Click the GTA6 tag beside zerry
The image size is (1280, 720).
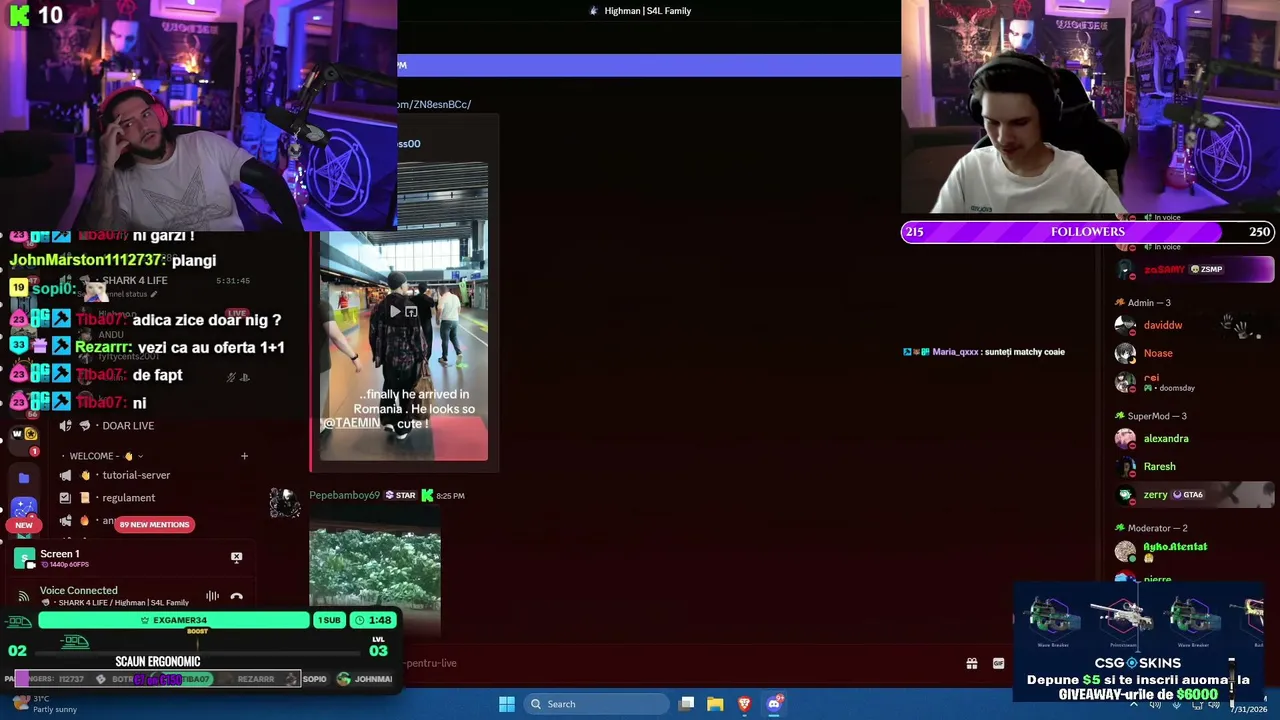pos(1188,495)
